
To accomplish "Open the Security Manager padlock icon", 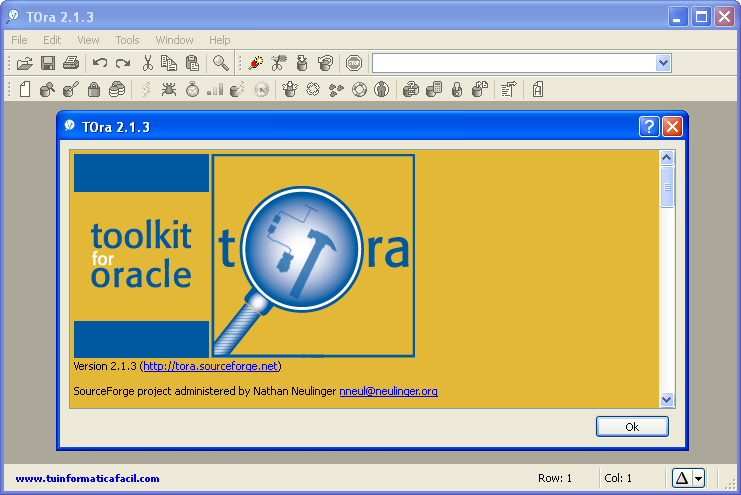I will [x=94, y=89].
